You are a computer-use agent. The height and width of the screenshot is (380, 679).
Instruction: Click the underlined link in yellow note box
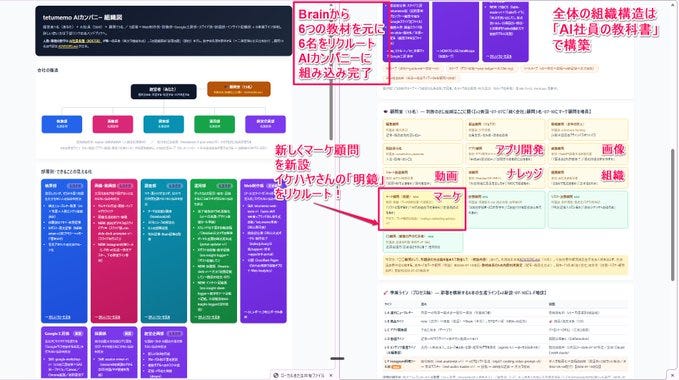click(x=530, y=260)
